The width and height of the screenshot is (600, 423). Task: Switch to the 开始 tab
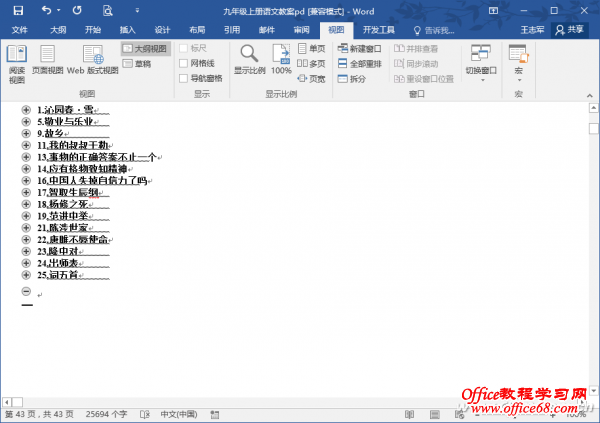pyautogui.click(x=93, y=30)
